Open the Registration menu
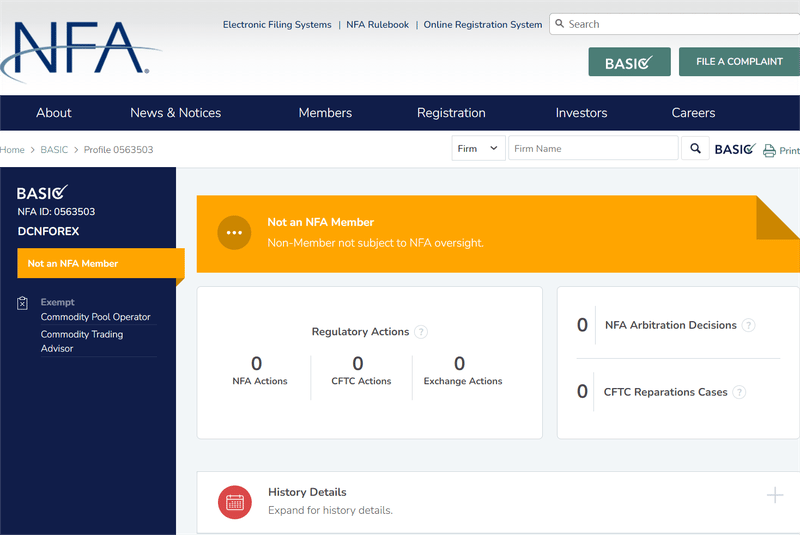The width and height of the screenshot is (800, 535). coord(451,113)
